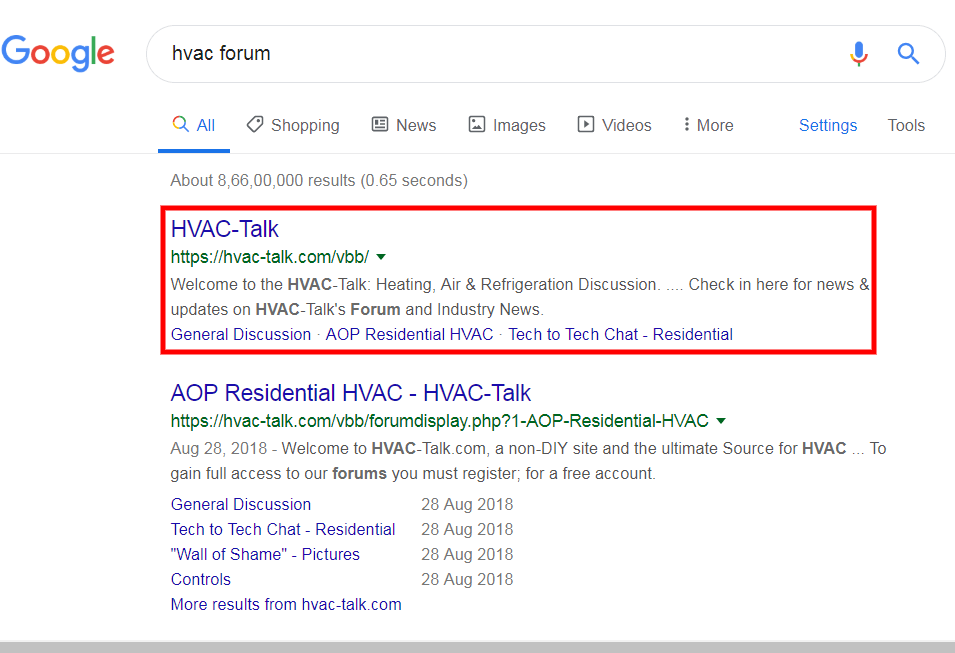Click the blue search magnifier icon

click(x=908, y=54)
